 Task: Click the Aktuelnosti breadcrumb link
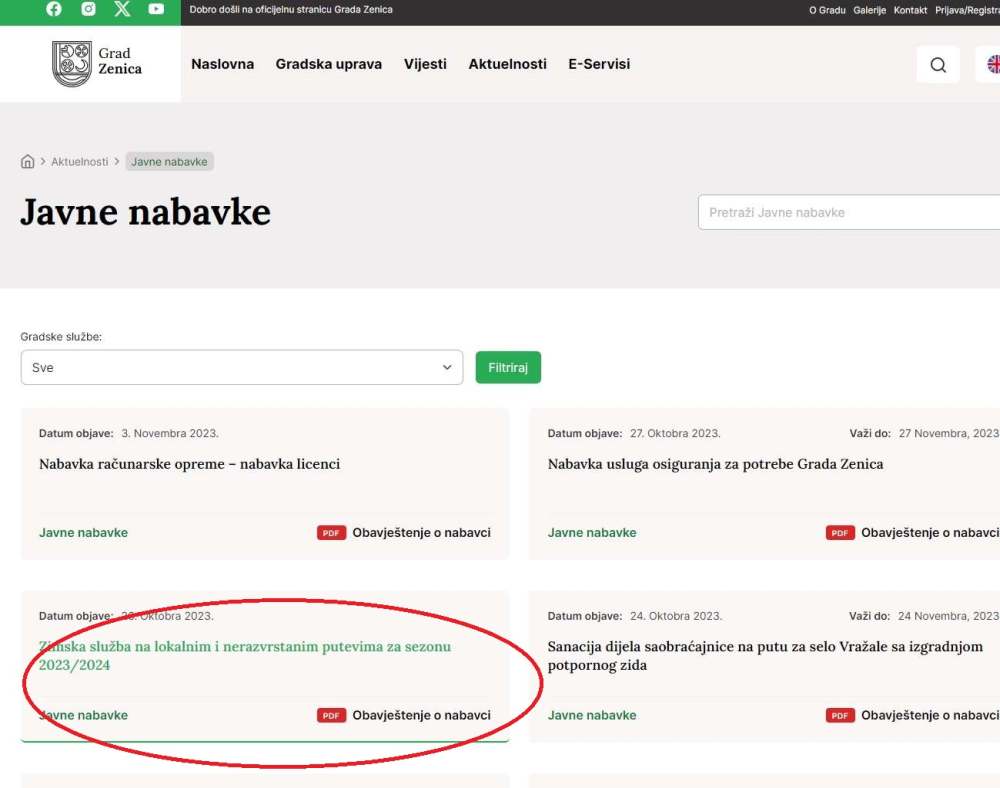pyautogui.click(x=80, y=162)
